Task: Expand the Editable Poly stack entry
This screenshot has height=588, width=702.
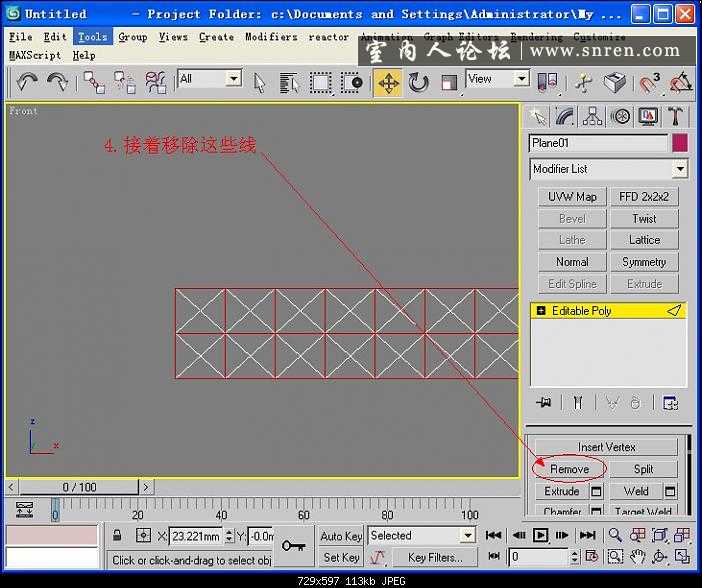Action: pyautogui.click(x=541, y=311)
